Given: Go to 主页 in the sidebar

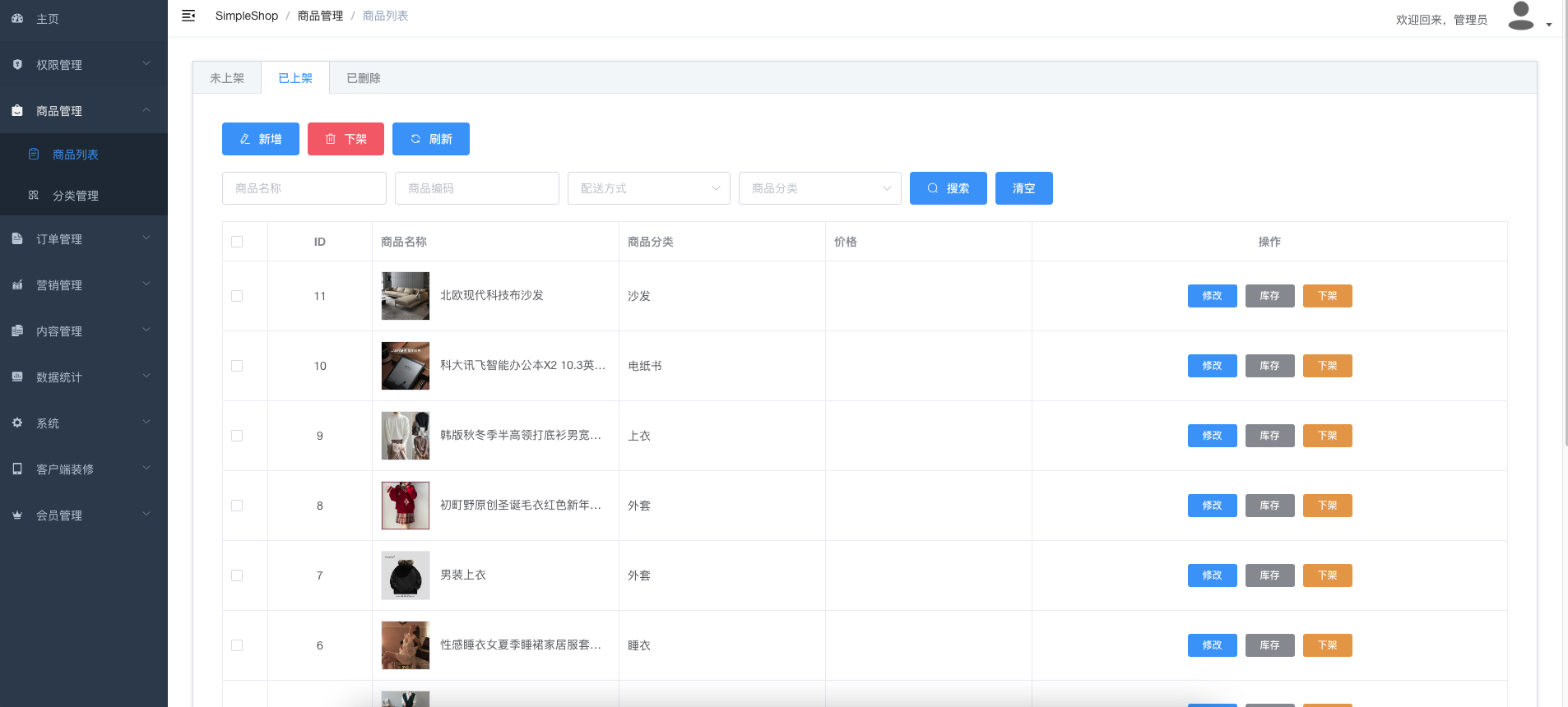Looking at the screenshot, I should coord(84,18).
